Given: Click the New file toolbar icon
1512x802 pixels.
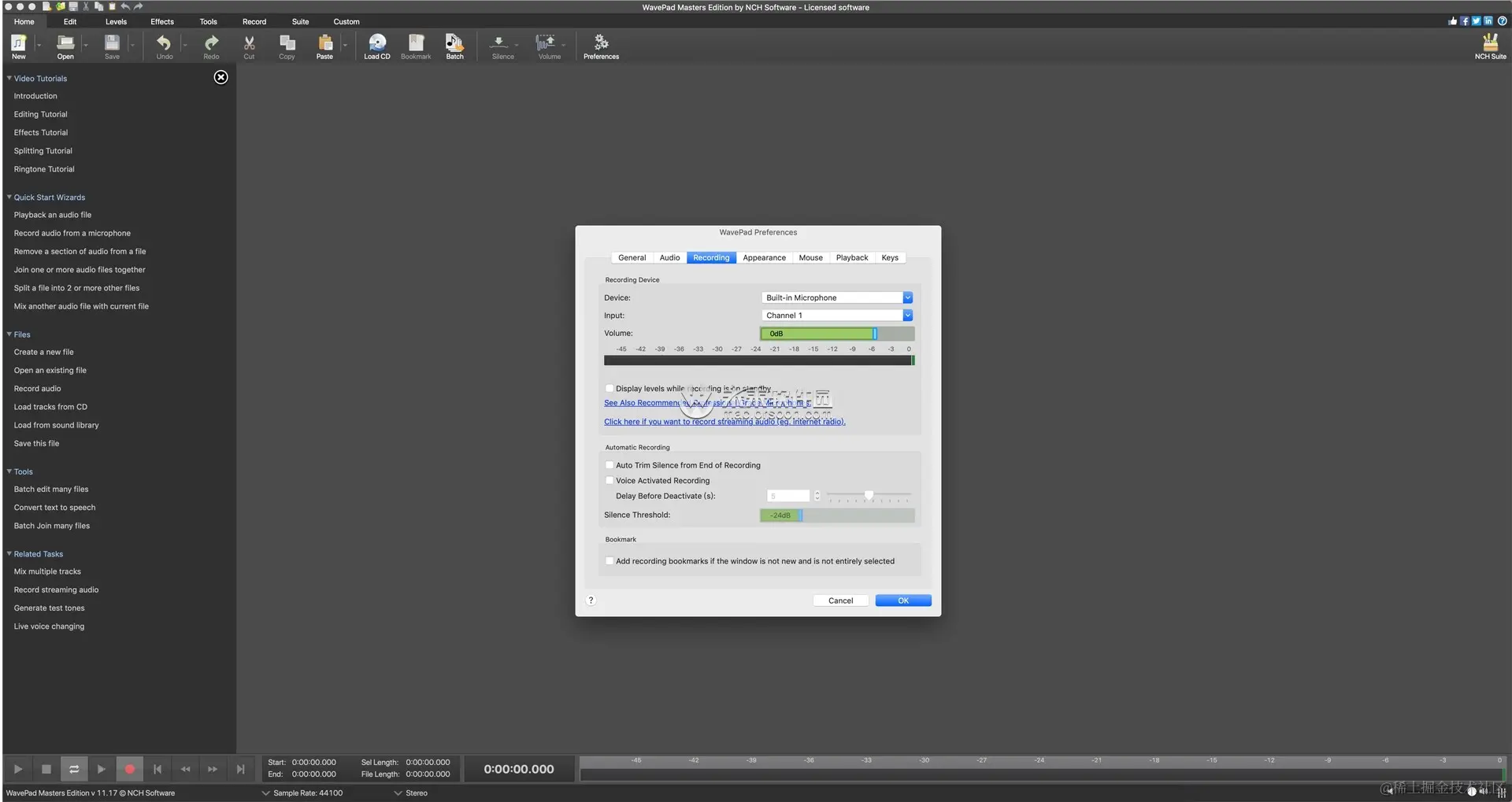Looking at the screenshot, I should [19, 46].
